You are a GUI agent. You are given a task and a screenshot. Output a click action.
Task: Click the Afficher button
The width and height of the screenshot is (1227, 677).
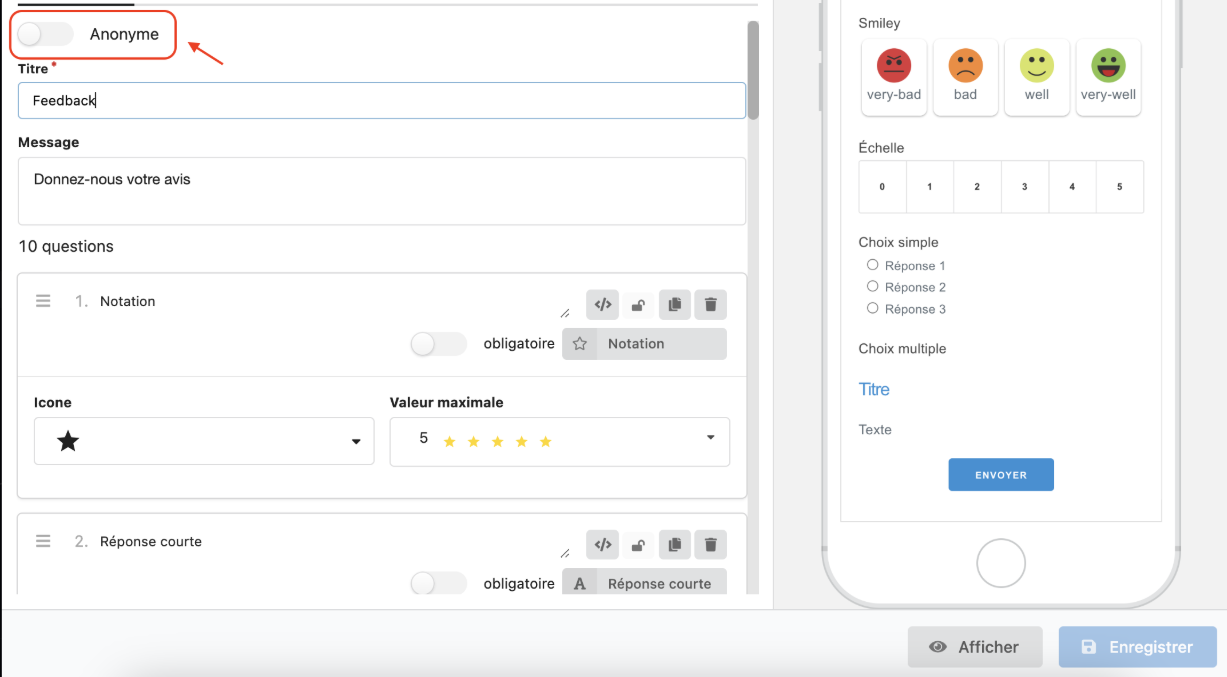point(975,647)
